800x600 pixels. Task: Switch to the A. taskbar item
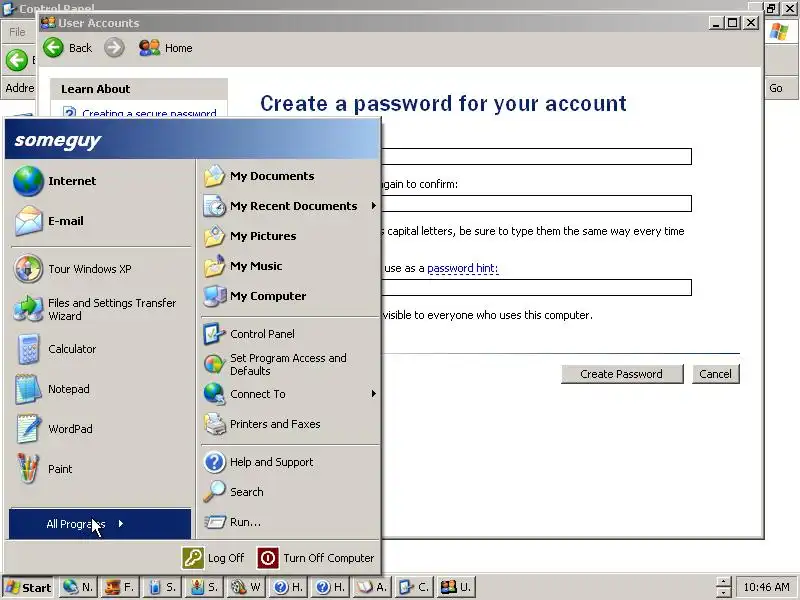click(x=371, y=587)
